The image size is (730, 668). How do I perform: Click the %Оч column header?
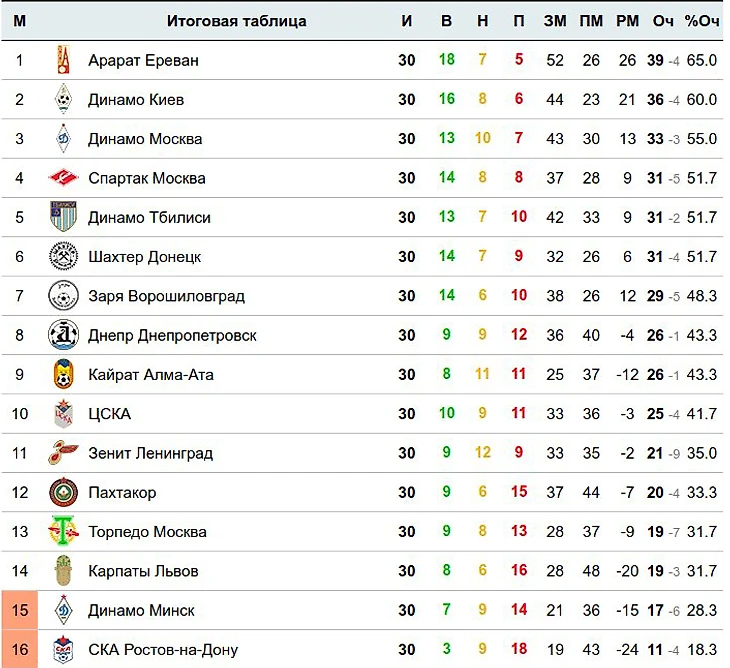(702, 21)
